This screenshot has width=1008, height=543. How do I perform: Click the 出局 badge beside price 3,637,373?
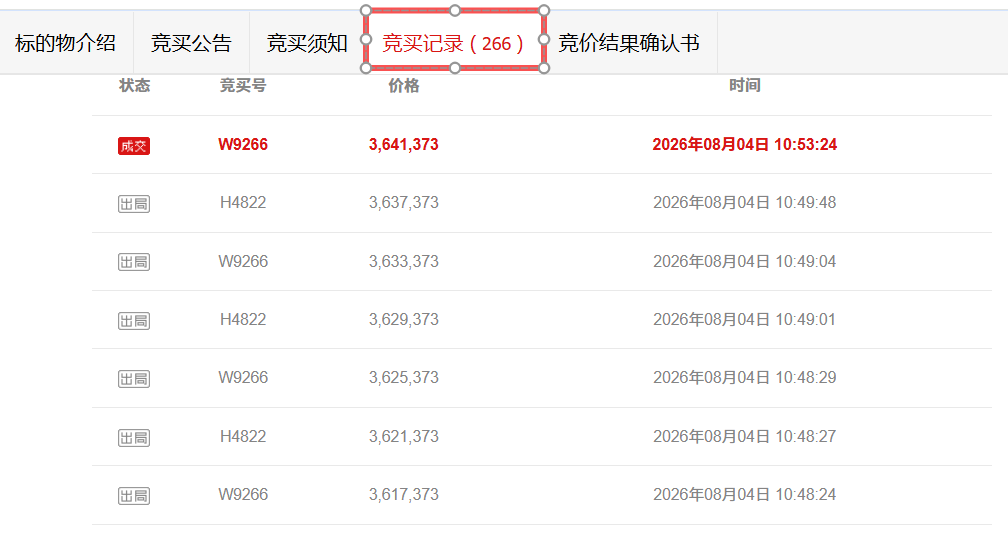click(x=134, y=204)
